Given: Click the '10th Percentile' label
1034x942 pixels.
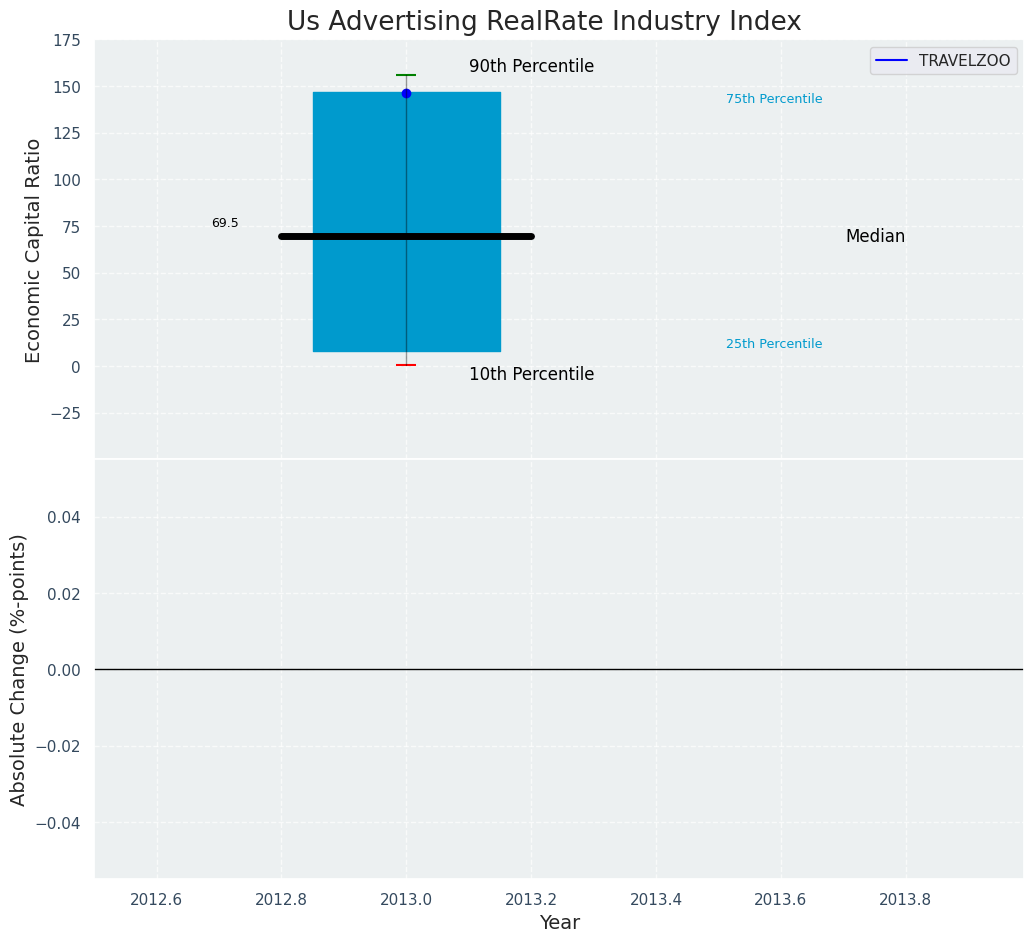Looking at the screenshot, I should coord(532,374).
